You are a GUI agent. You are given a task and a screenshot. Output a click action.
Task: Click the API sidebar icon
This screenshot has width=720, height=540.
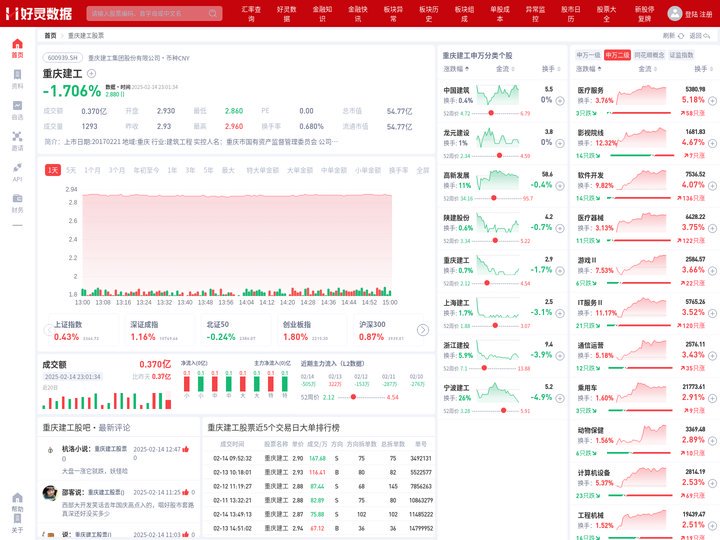(17, 172)
